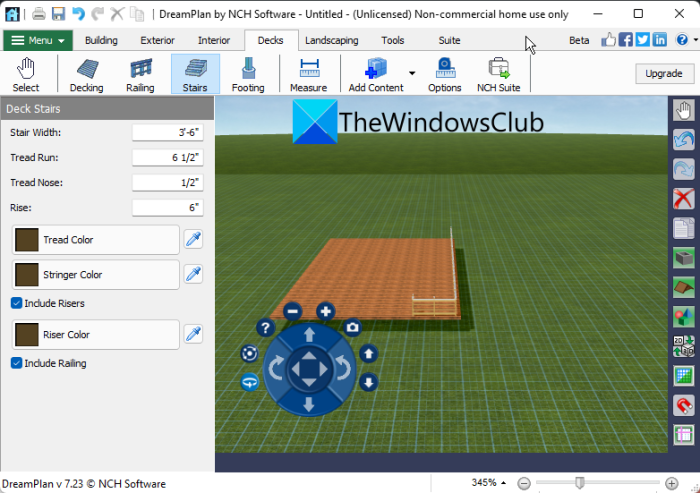Select the hand Select tool
The height and width of the screenshot is (493, 700).
tap(26, 74)
